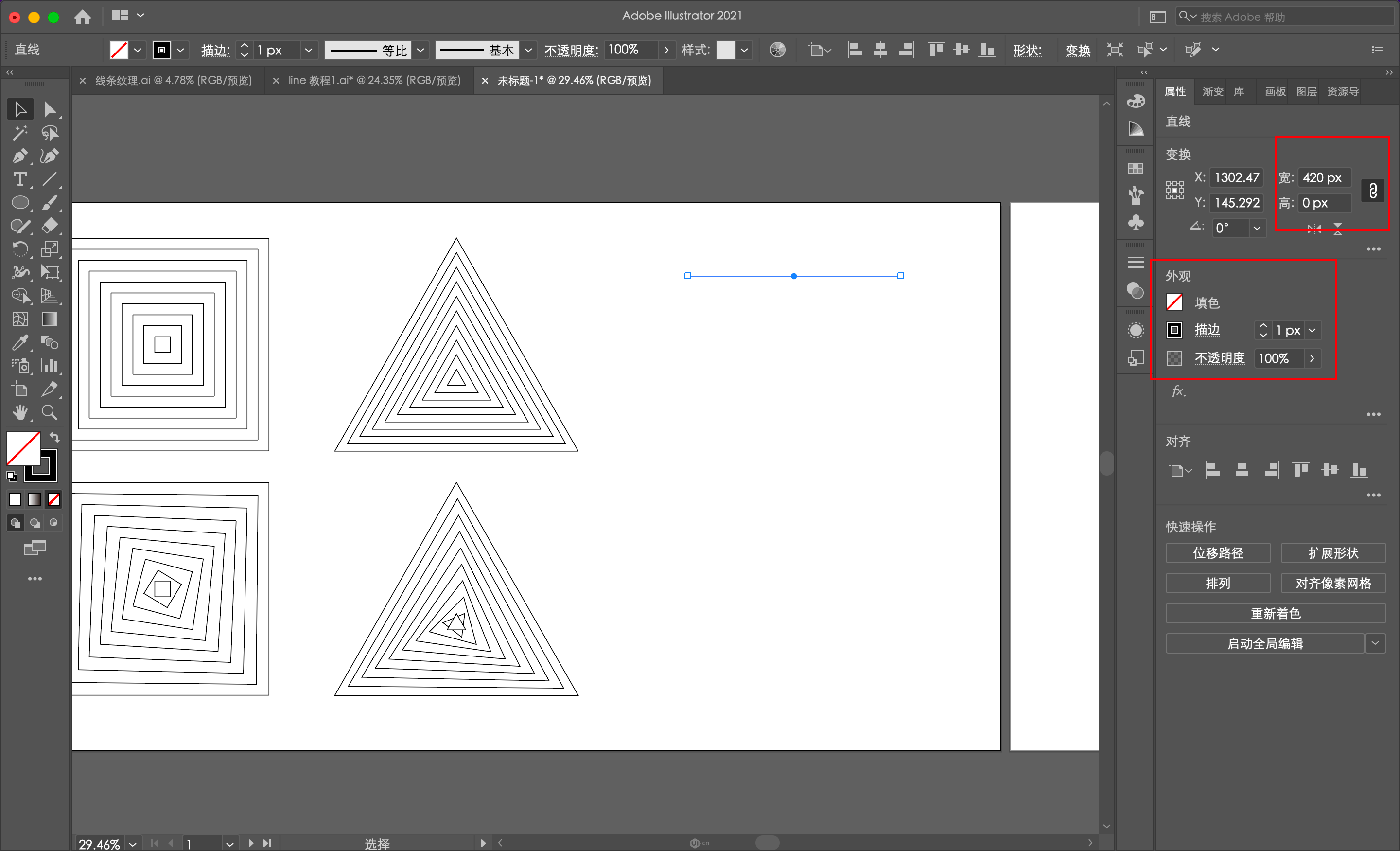Open the 等比 width profile dropdown
This screenshot has height=851, width=1400.
(420, 50)
